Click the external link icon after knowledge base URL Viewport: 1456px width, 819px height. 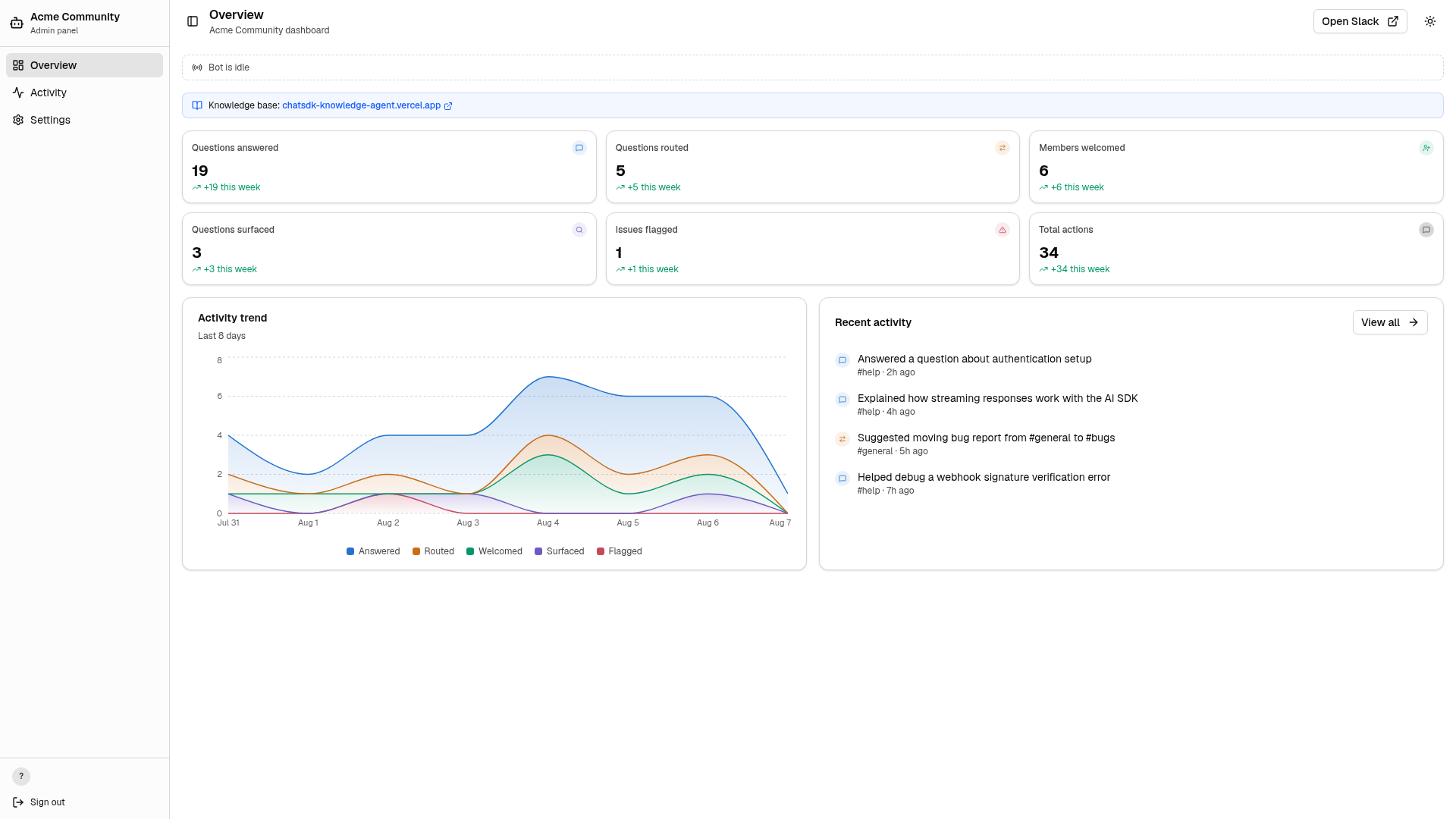(448, 106)
